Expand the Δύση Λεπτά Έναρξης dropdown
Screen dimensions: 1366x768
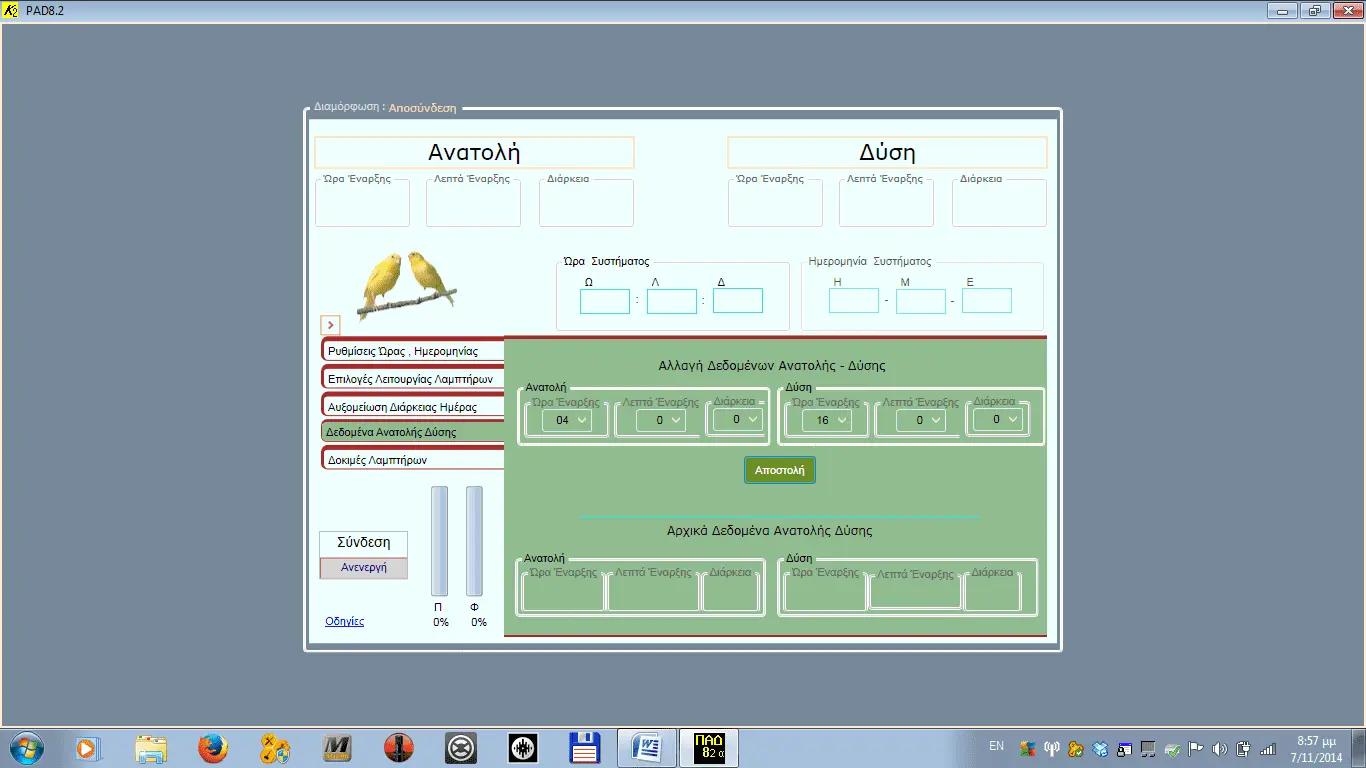920,421
